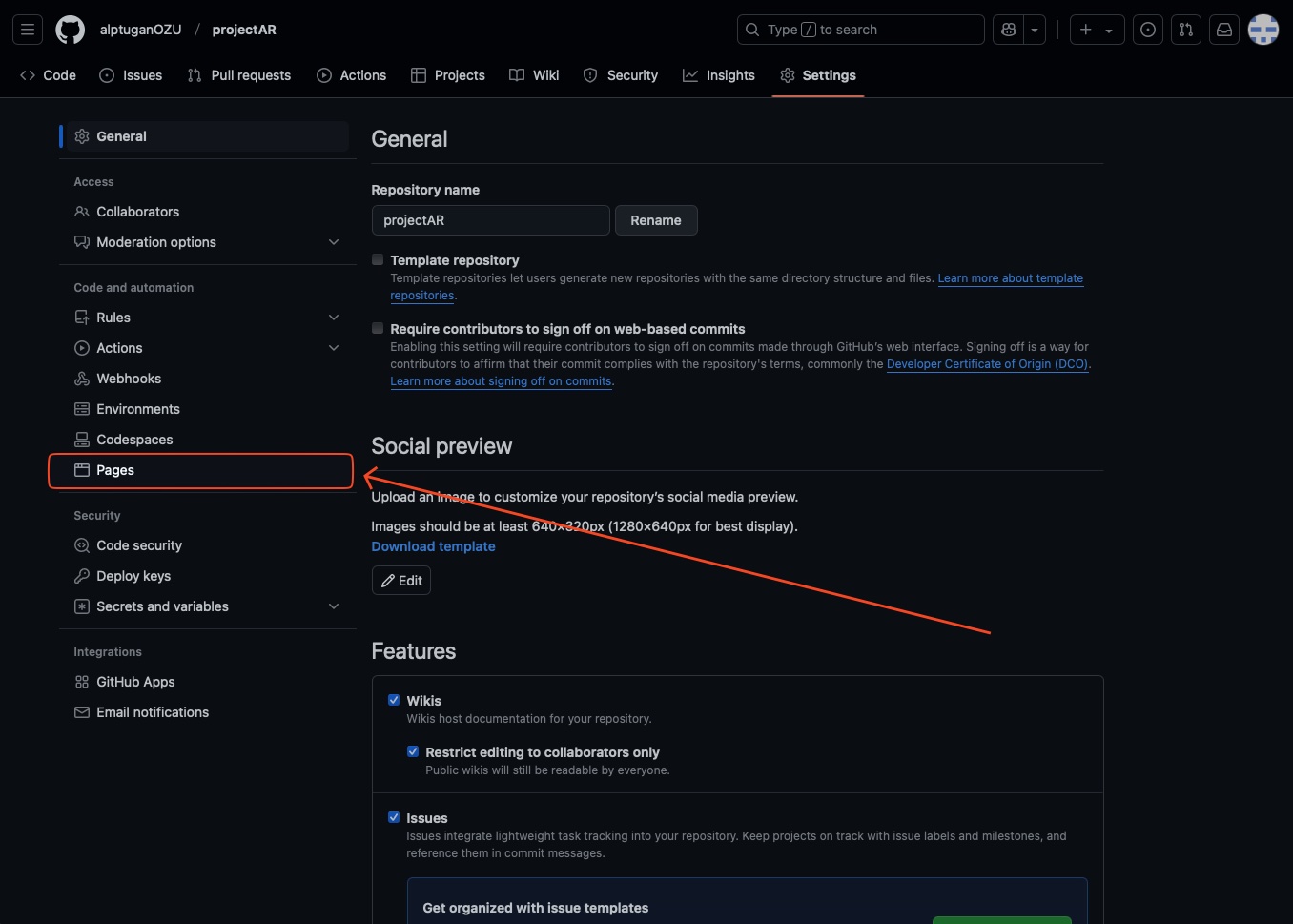The image size is (1293, 924).
Task: Open the notifications inbox icon
Action: [x=1224, y=30]
